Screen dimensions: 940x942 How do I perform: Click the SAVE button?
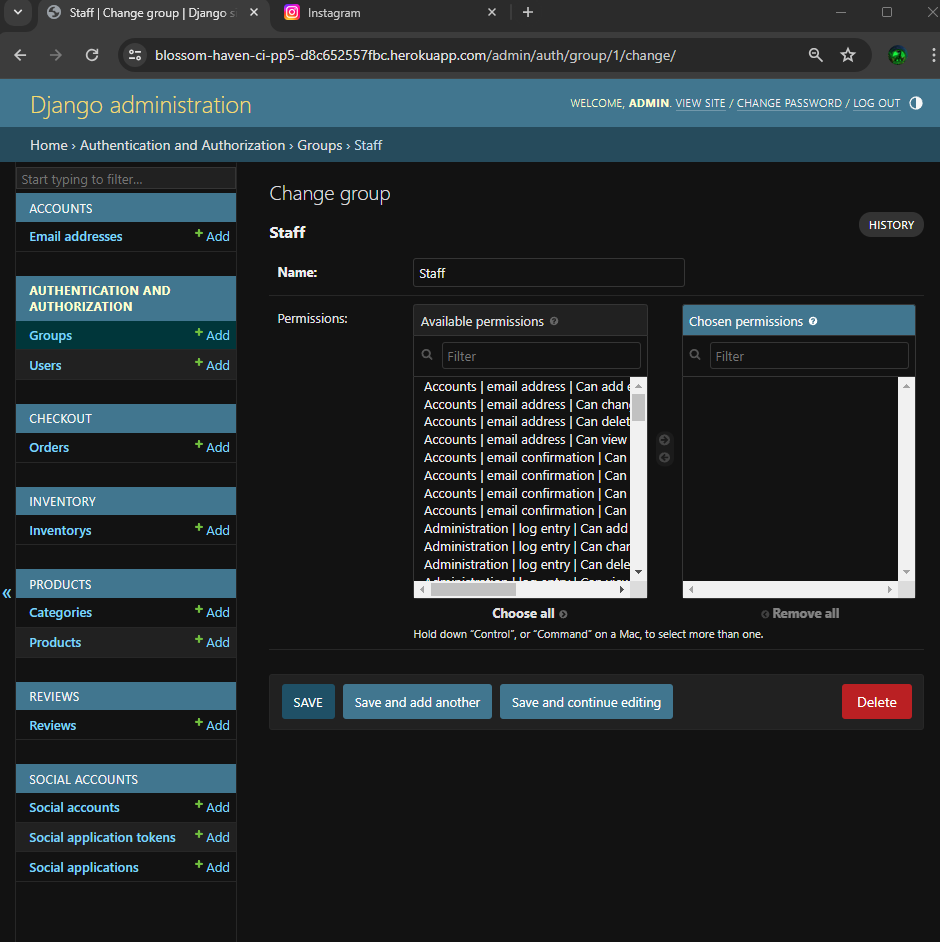[308, 702]
